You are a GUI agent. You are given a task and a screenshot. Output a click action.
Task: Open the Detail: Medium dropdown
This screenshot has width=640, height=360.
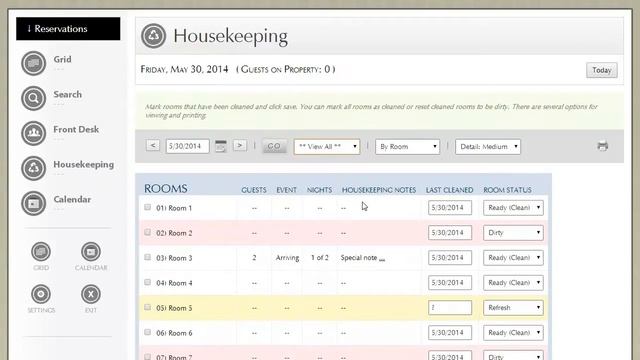click(x=488, y=147)
